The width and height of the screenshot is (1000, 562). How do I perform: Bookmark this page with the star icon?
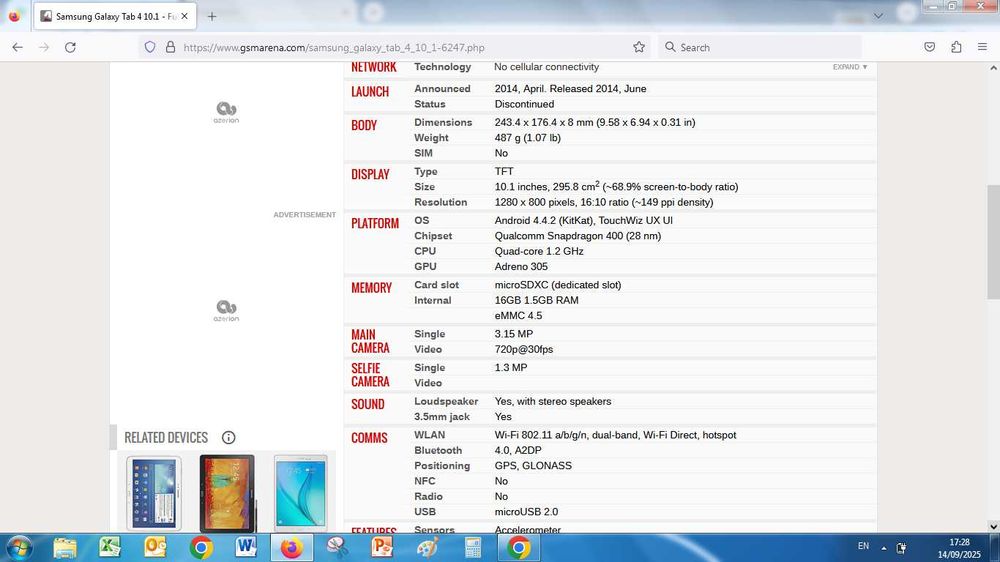click(x=639, y=47)
